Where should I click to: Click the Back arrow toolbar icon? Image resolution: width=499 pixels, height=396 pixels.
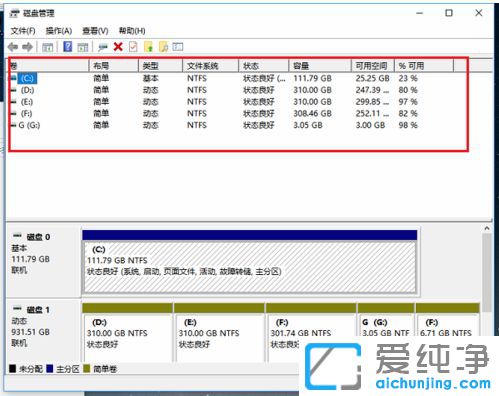point(13,47)
